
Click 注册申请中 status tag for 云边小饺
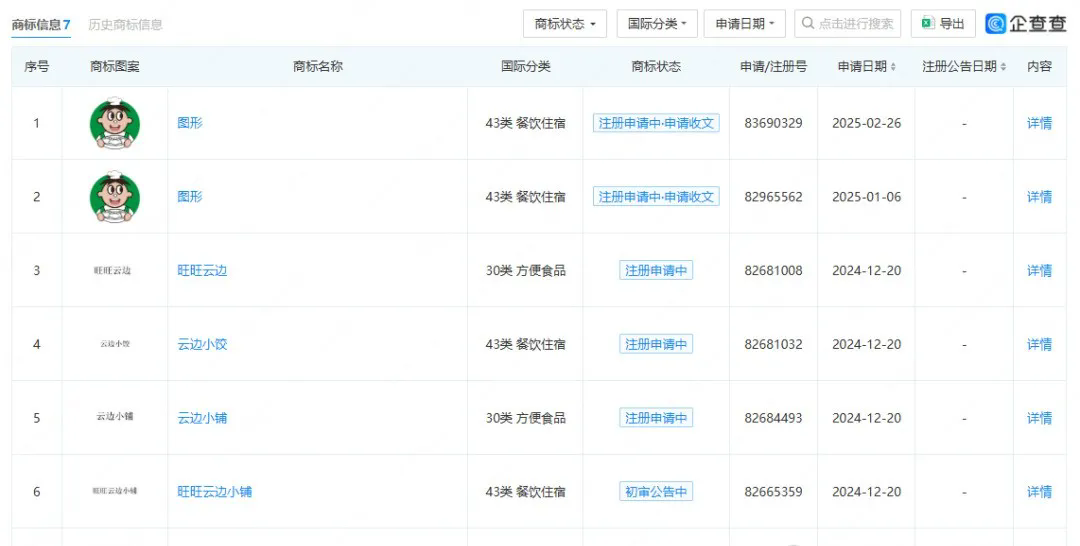(x=656, y=344)
